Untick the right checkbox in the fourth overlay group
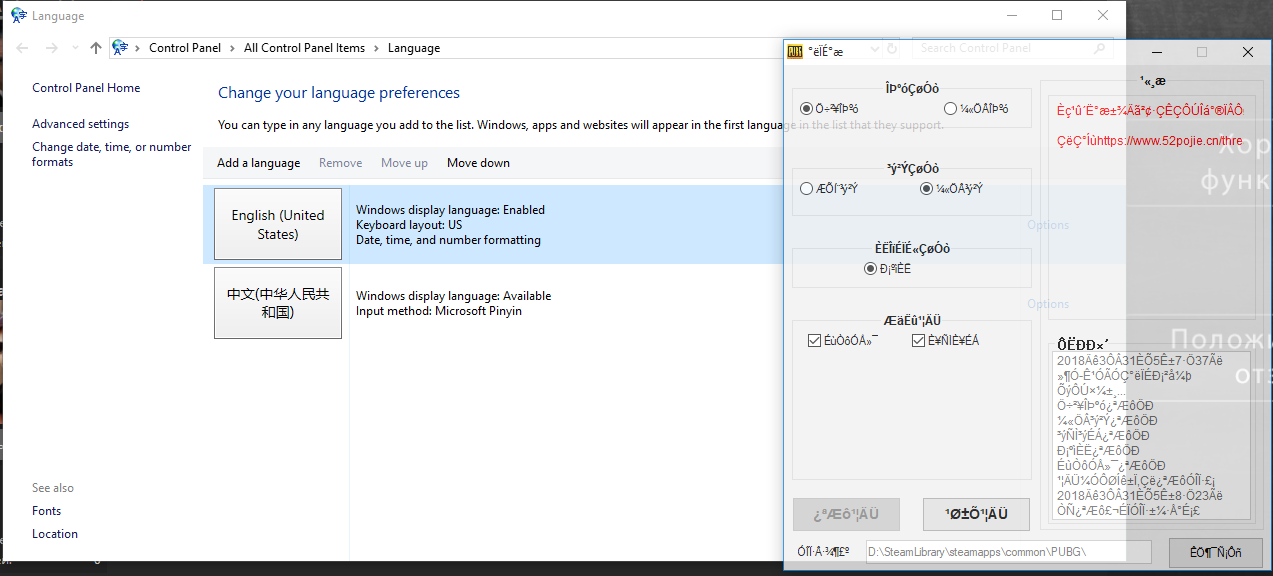This screenshot has height=576, width=1273. point(919,341)
